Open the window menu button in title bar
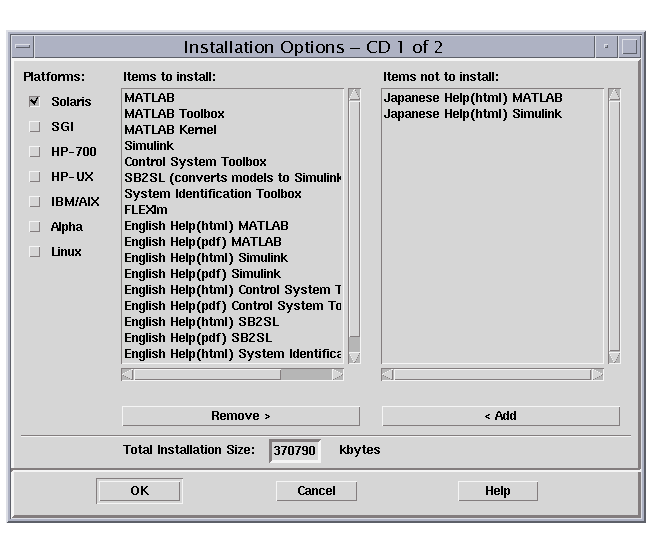Image resolution: width=664 pixels, height=542 pixels. click(x=23, y=47)
